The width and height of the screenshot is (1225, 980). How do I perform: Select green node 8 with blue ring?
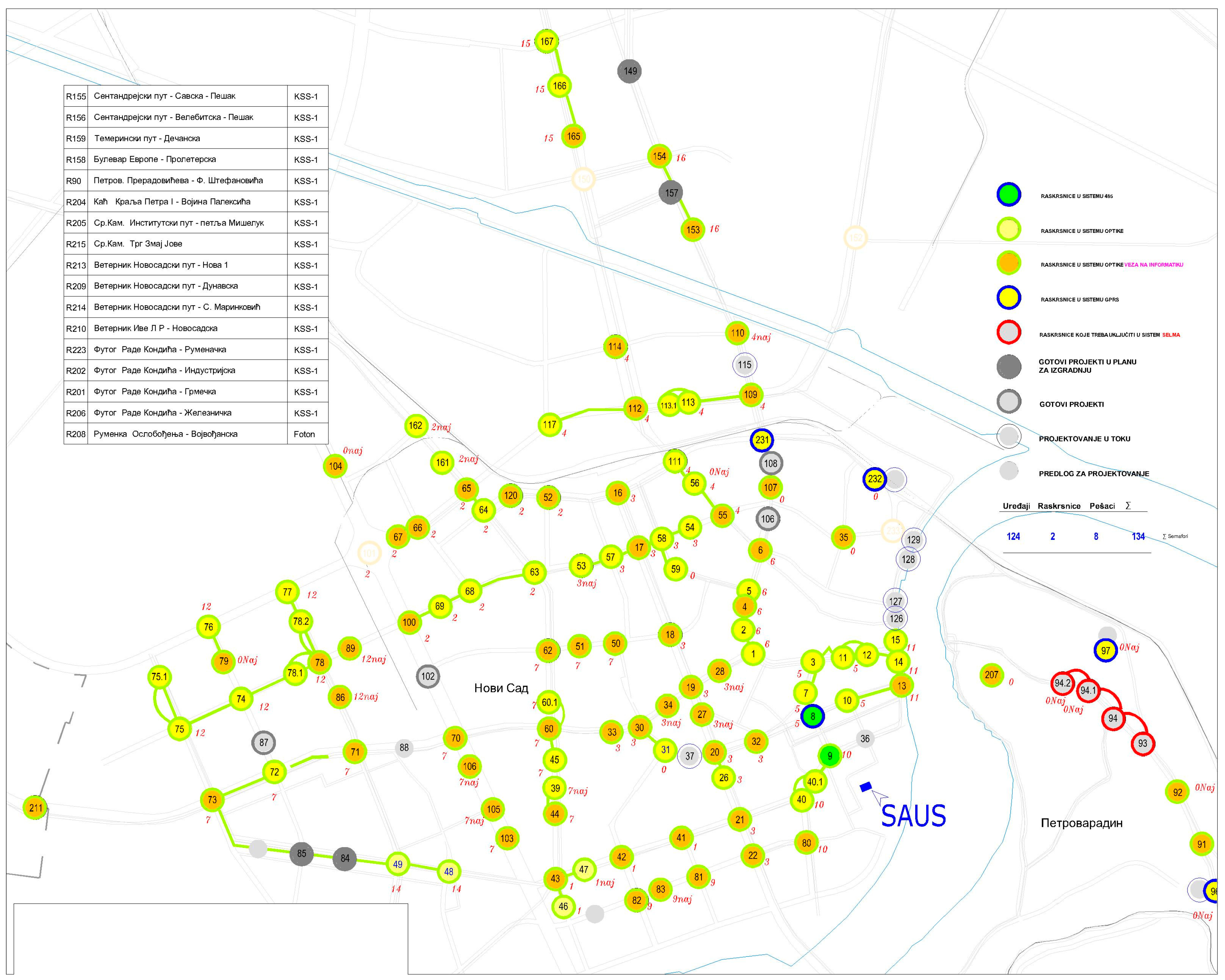click(813, 716)
